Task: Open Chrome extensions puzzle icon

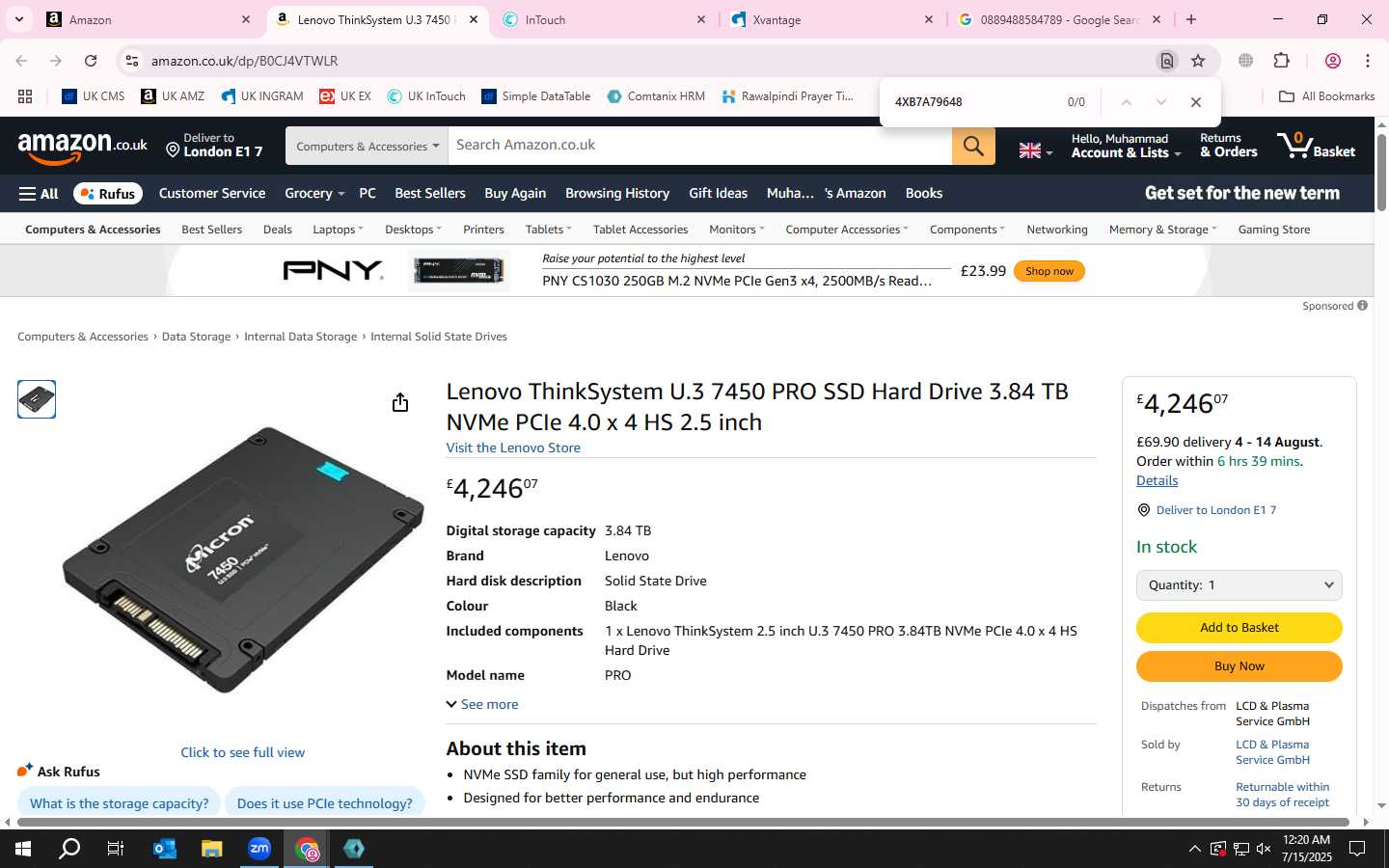Action: pos(1282,61)
